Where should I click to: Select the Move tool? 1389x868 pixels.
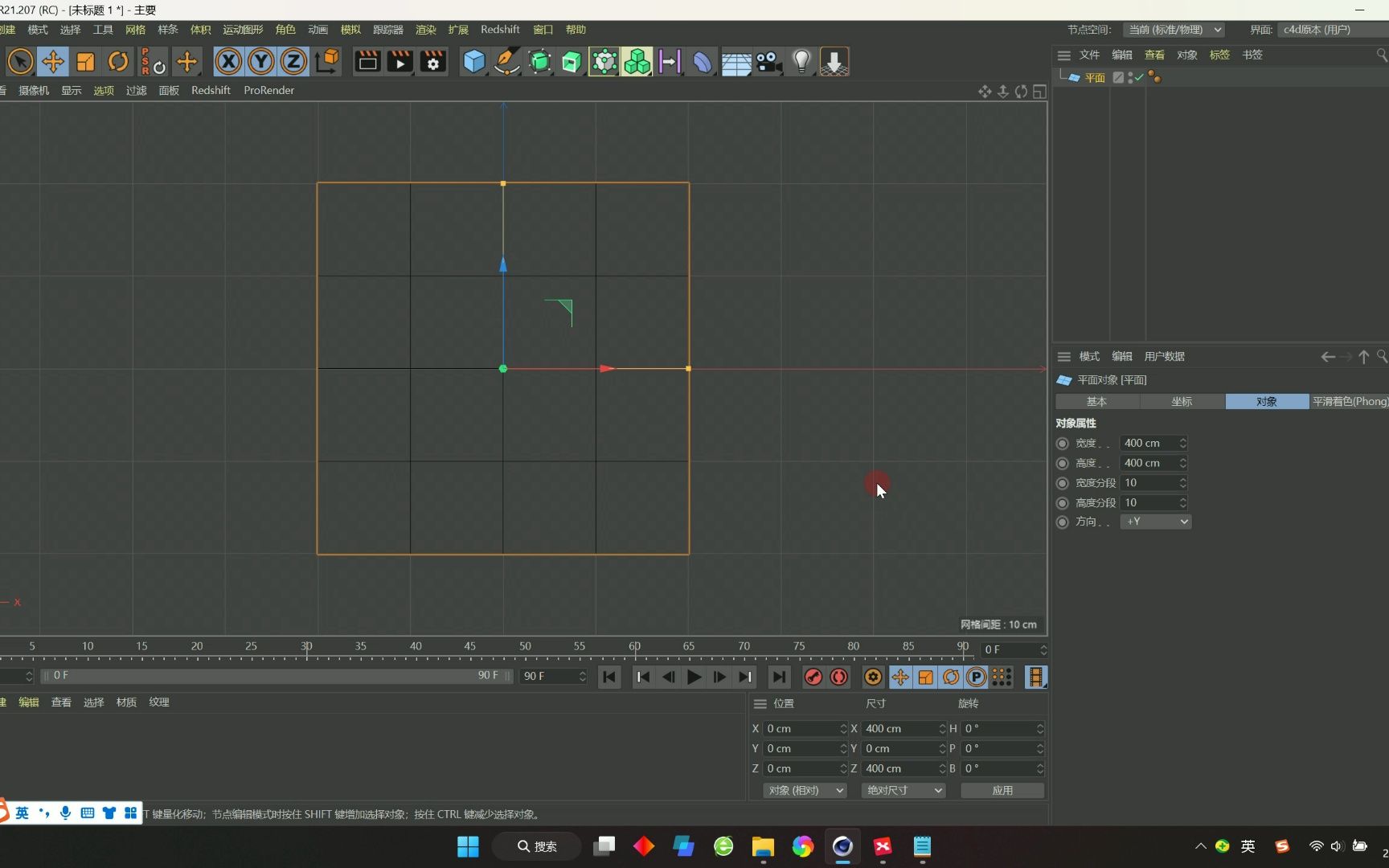[53, 61]
